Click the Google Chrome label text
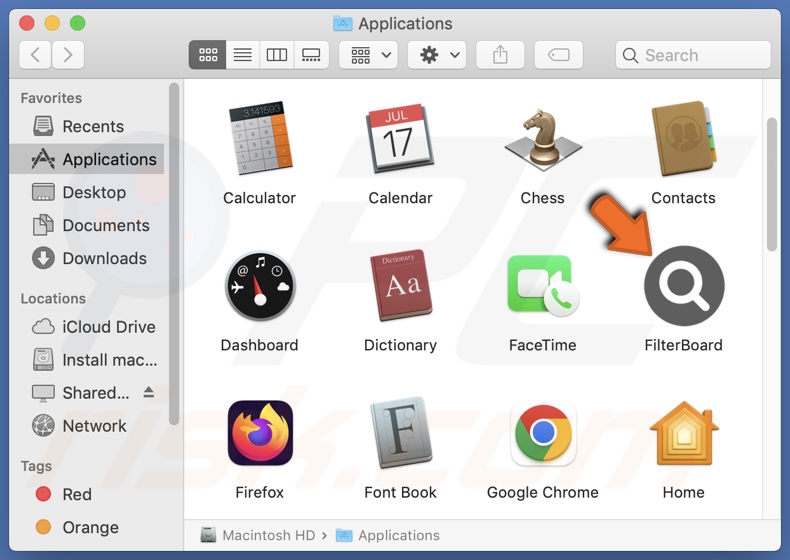Viewport: 790px width, 560px height. [543, 492]
